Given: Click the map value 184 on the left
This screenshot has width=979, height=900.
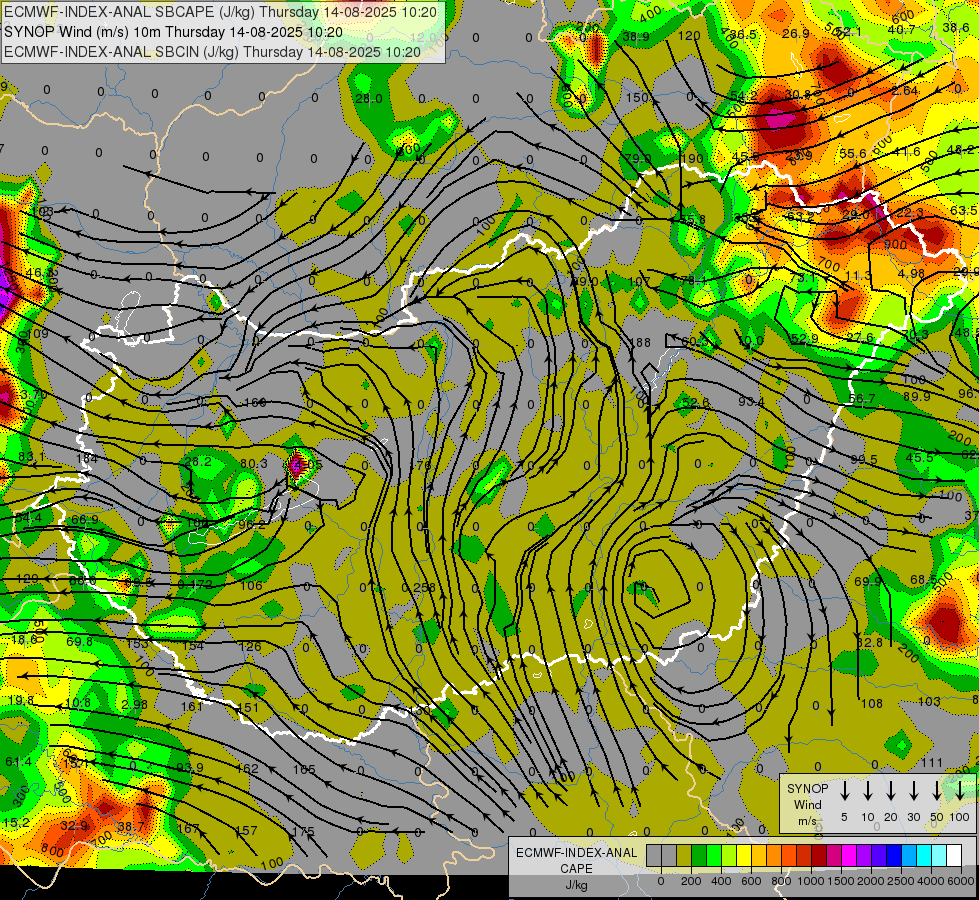Looking at the screenshot, I should point(87,458).
